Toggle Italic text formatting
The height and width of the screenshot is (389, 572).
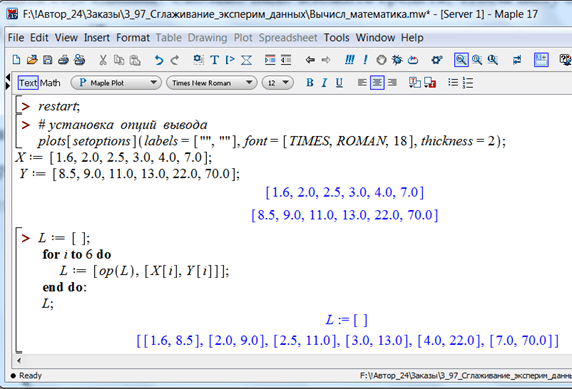pyautogui.click(x=324, y=83)
